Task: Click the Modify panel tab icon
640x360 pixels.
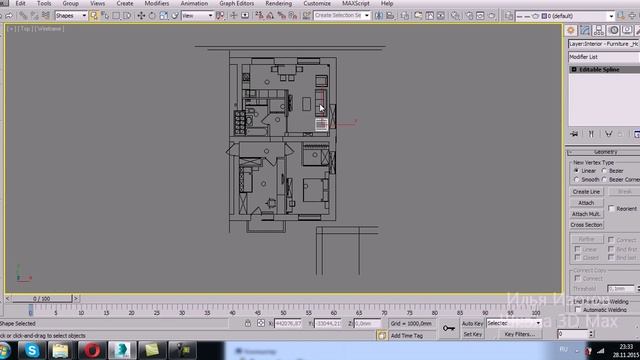Action: tap(585, 31)
